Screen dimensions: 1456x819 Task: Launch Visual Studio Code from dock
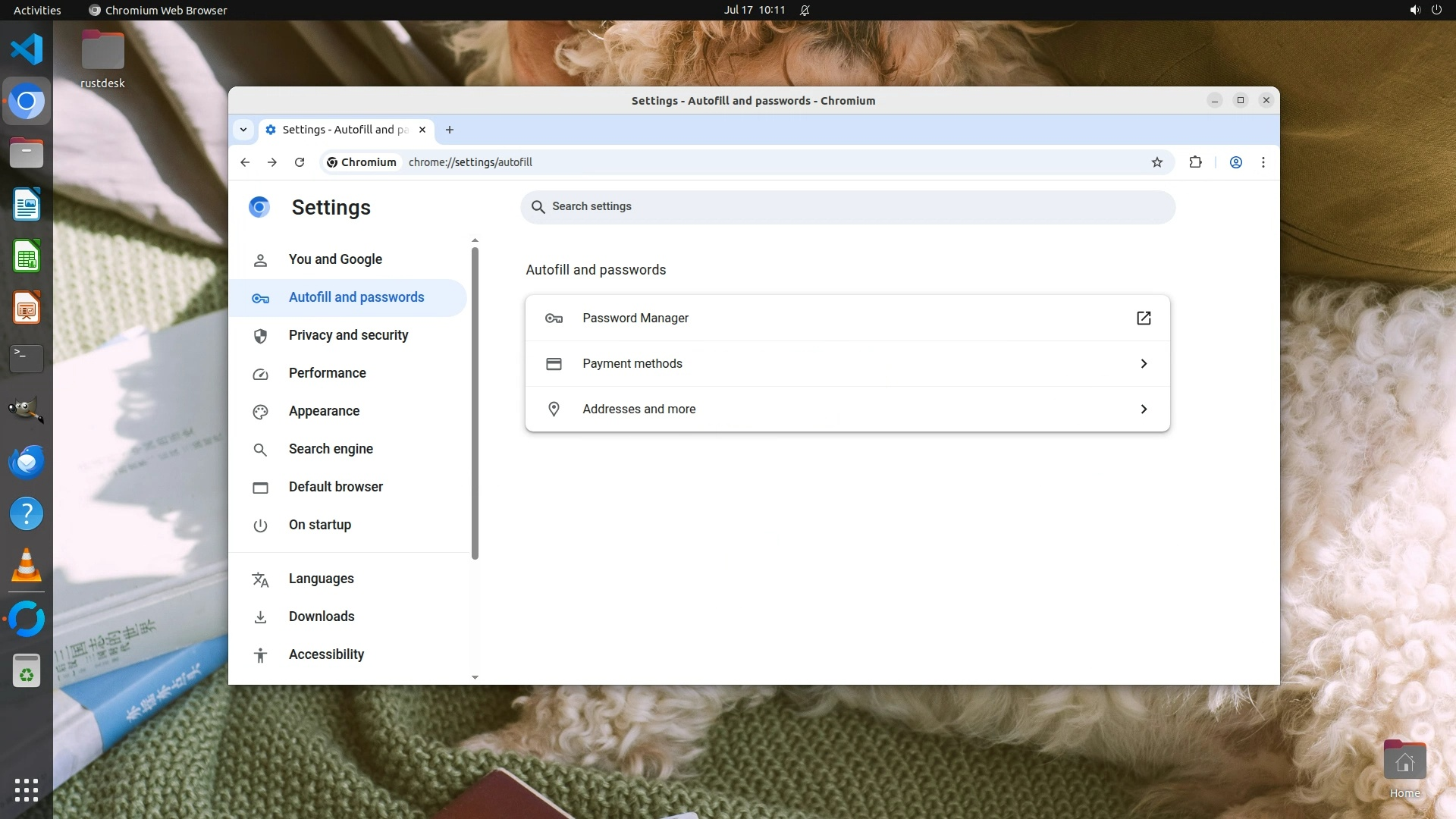(27, 50)
